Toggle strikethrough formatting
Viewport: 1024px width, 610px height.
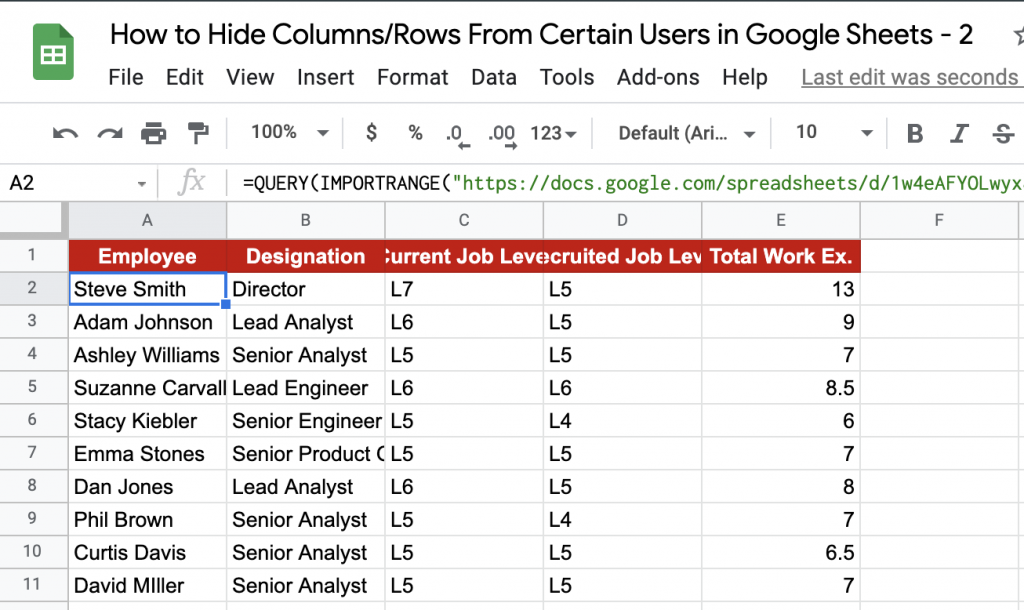tap(1003, 133)
